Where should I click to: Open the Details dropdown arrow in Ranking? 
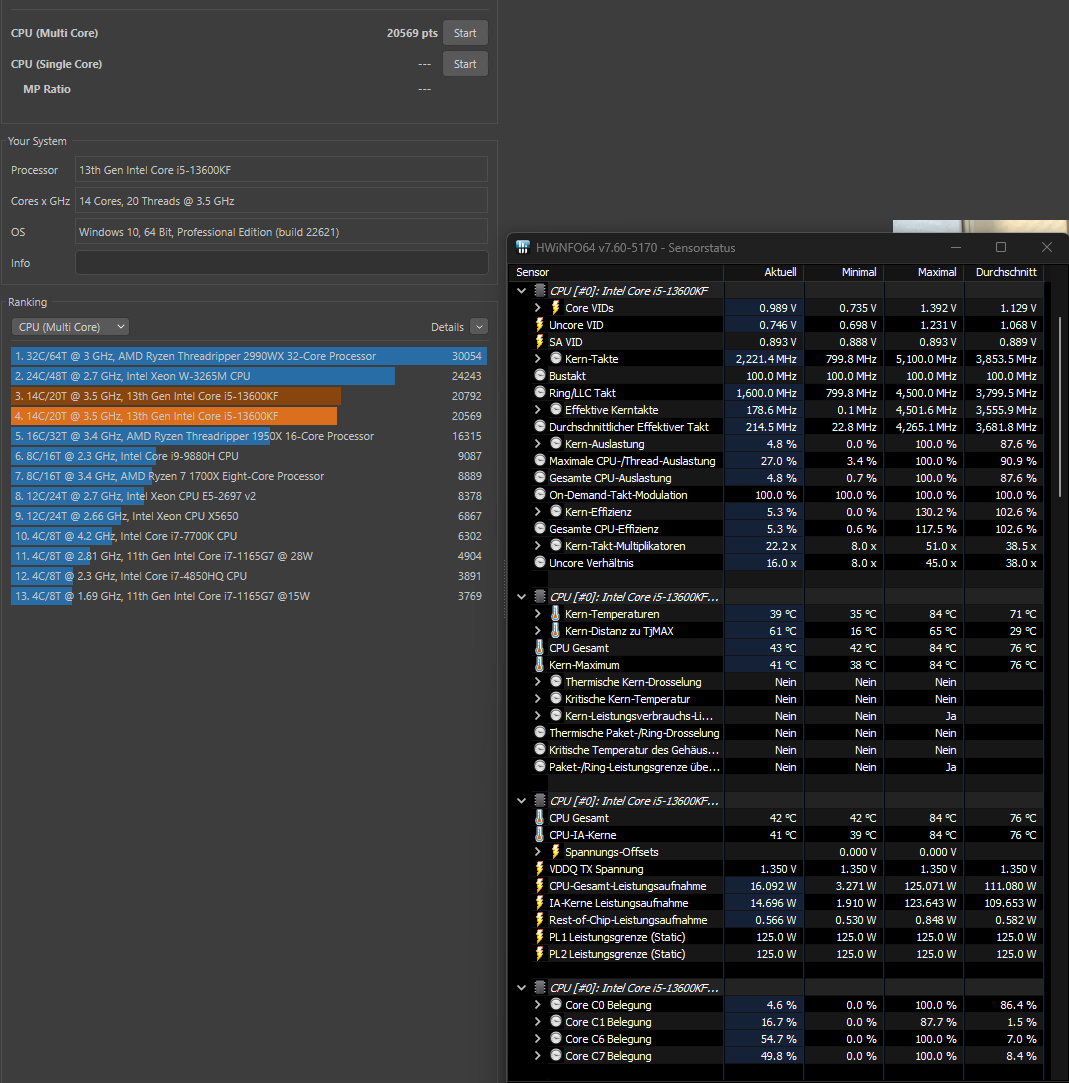click(x=479, y=327)
